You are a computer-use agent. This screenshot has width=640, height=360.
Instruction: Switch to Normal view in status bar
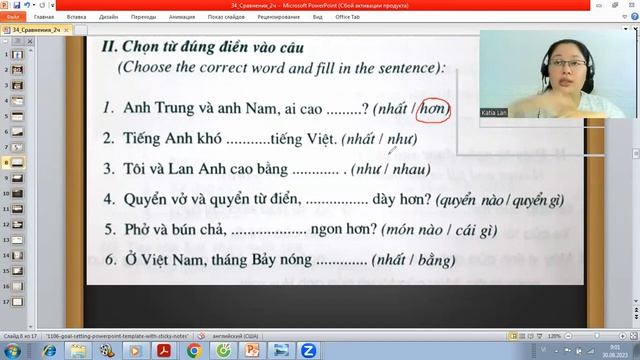513,336
